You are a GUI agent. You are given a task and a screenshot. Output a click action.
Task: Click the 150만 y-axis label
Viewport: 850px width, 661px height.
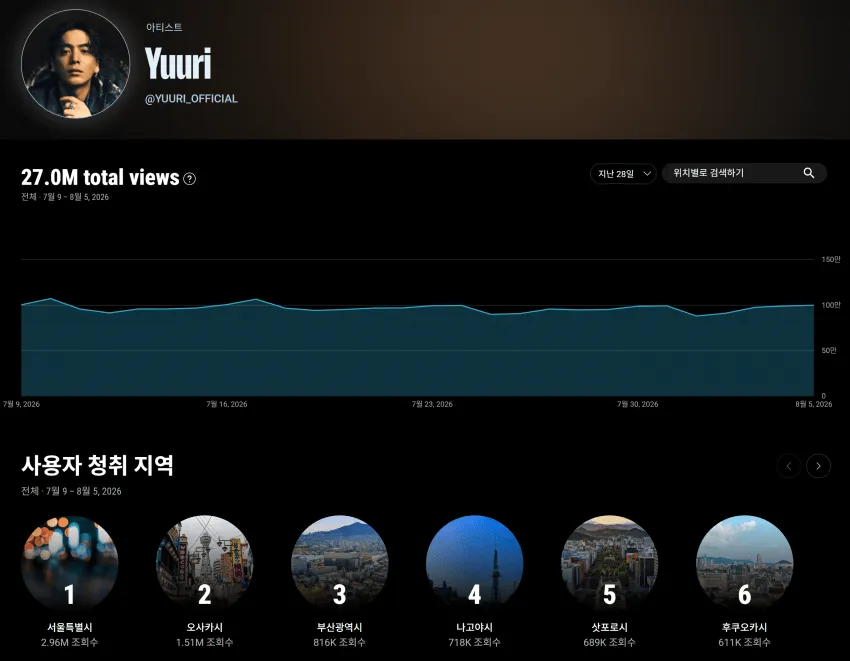coord(830,260)
